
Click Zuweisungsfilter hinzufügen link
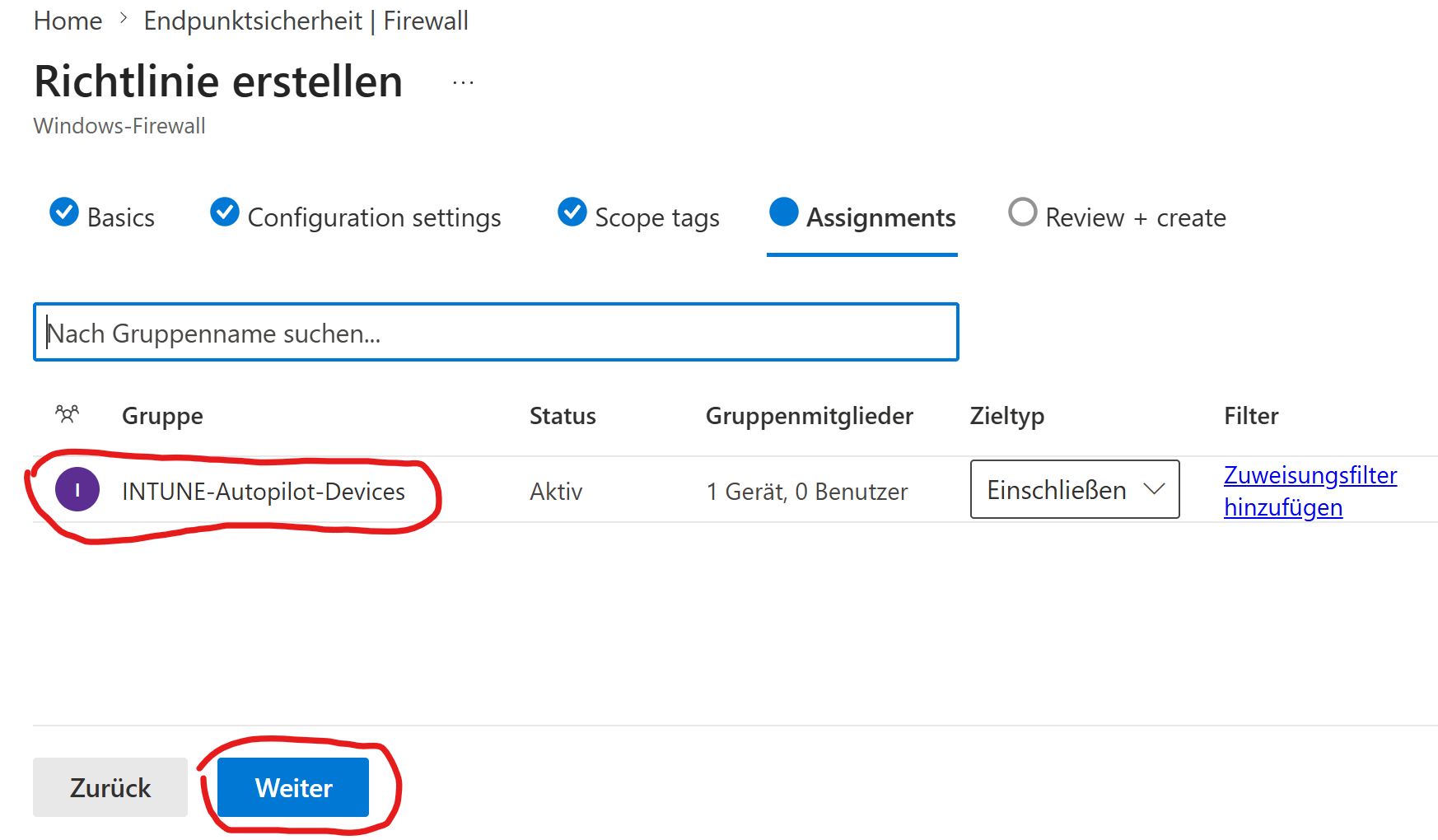[1310, 491]
